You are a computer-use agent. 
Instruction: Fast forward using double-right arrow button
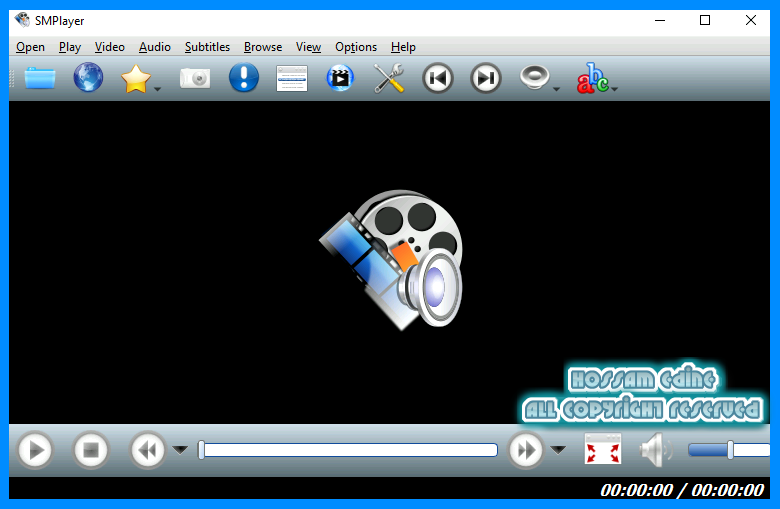(526, 450)
